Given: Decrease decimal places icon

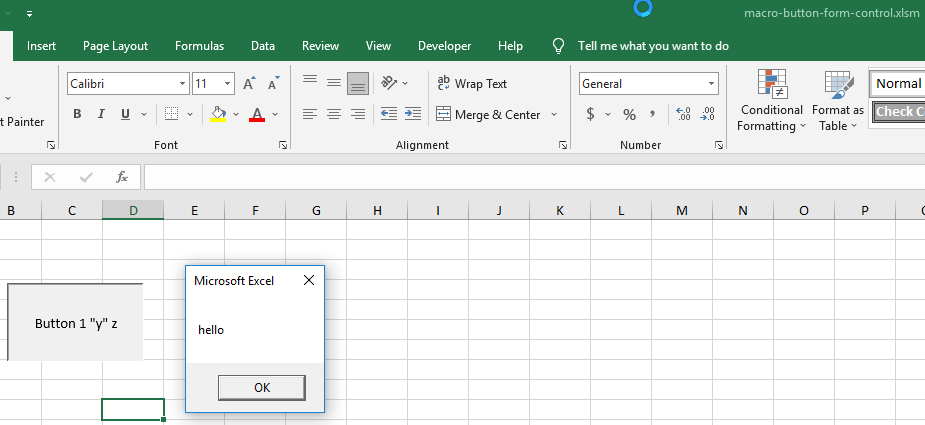Looking at the screenshot, I should (x=707, y=114).
